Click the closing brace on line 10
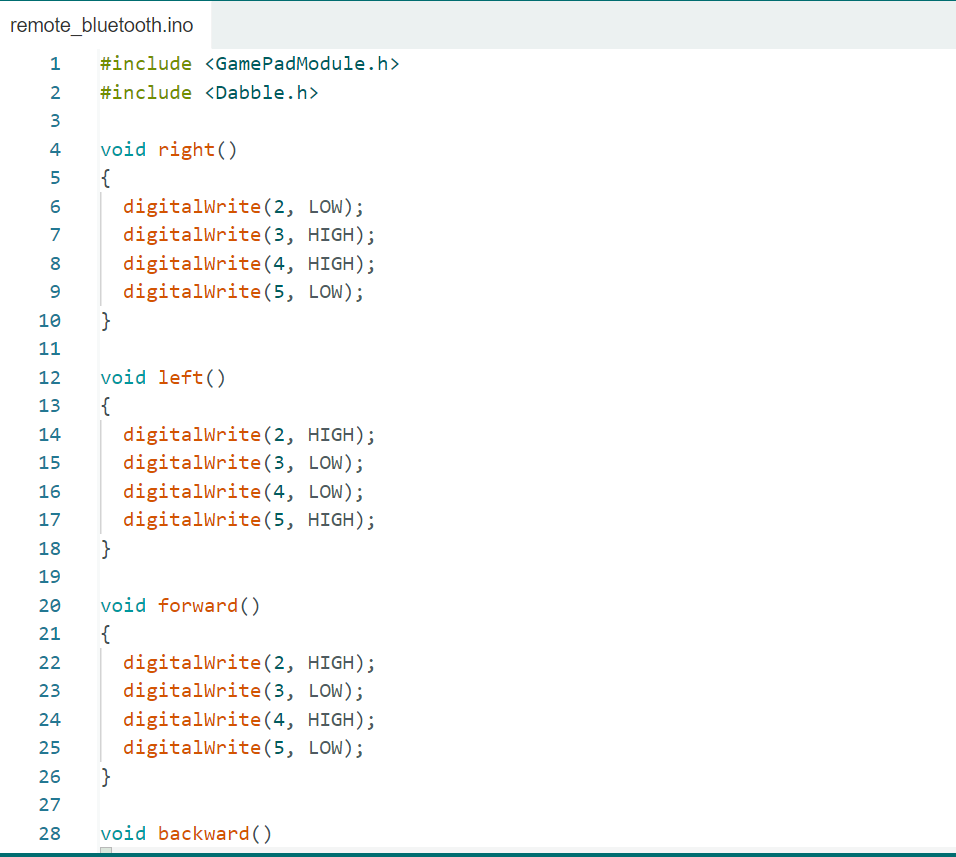 pyautogui.click(x=105, y=321)
